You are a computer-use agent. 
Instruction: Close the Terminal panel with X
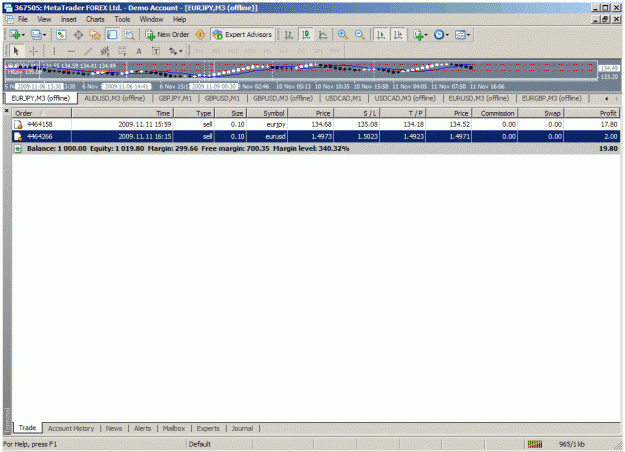pos(6,110)
